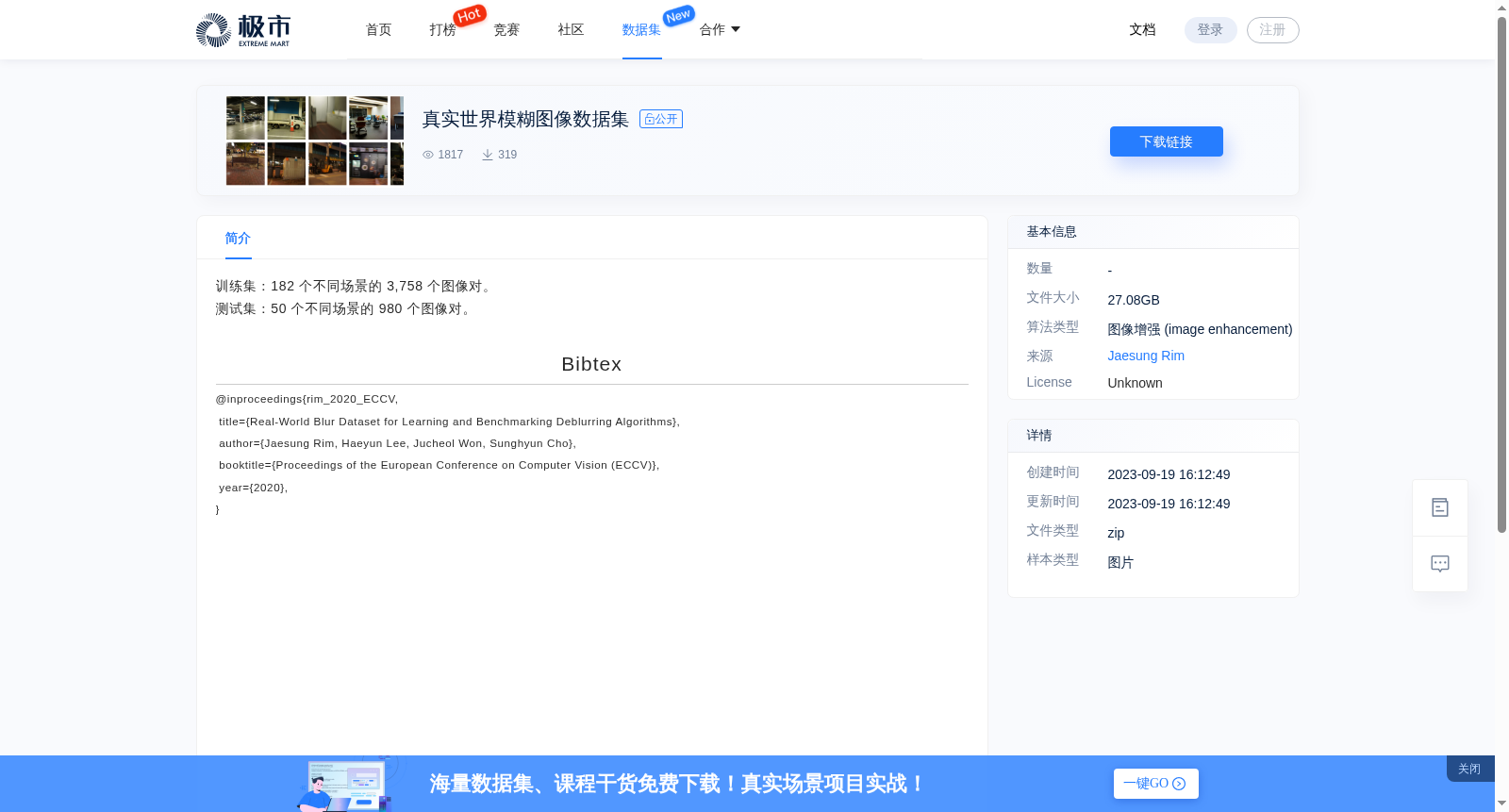
Task: Click the 下载链接 download button
Action: [1166, 141]
